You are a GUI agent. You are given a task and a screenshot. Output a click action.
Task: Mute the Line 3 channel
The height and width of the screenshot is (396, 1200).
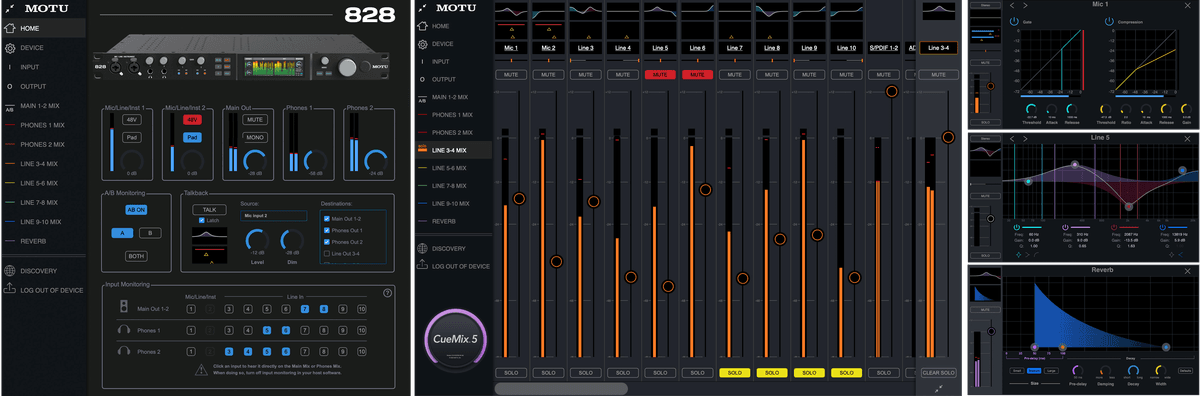pyautogui.click(x=585, y=75)
